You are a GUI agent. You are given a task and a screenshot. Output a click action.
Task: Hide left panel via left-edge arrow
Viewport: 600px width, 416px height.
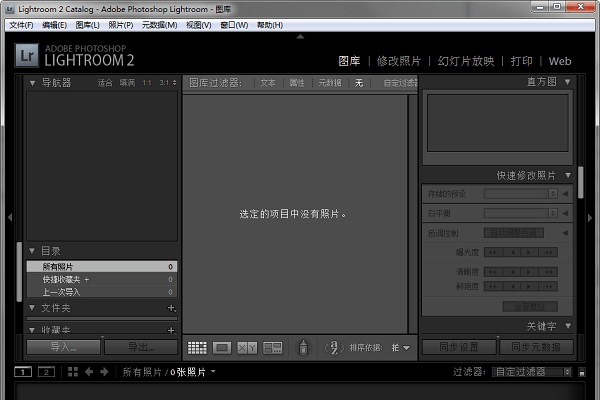pos(10,217)
